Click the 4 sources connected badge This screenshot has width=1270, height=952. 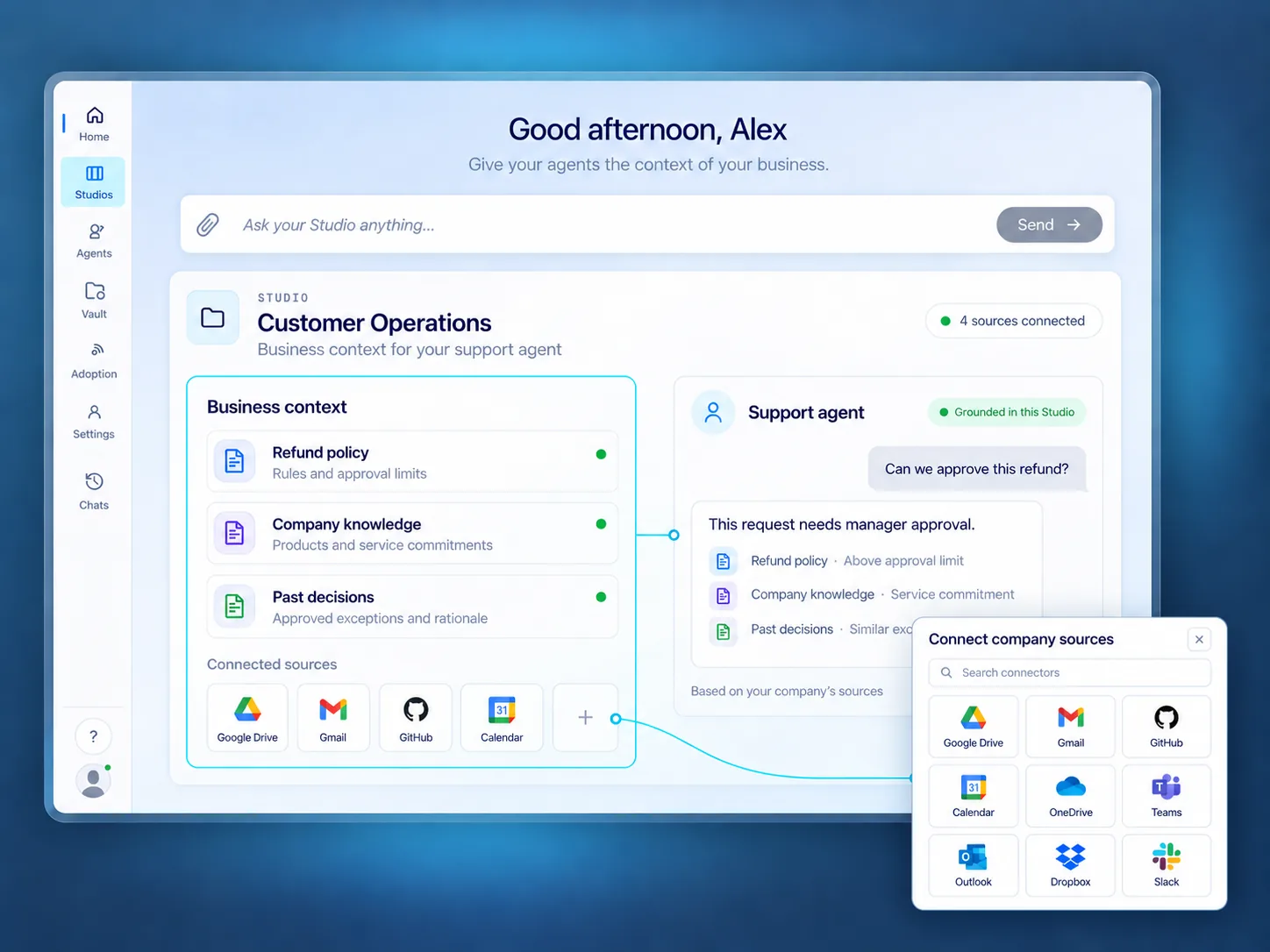[x=1014, y=321]
